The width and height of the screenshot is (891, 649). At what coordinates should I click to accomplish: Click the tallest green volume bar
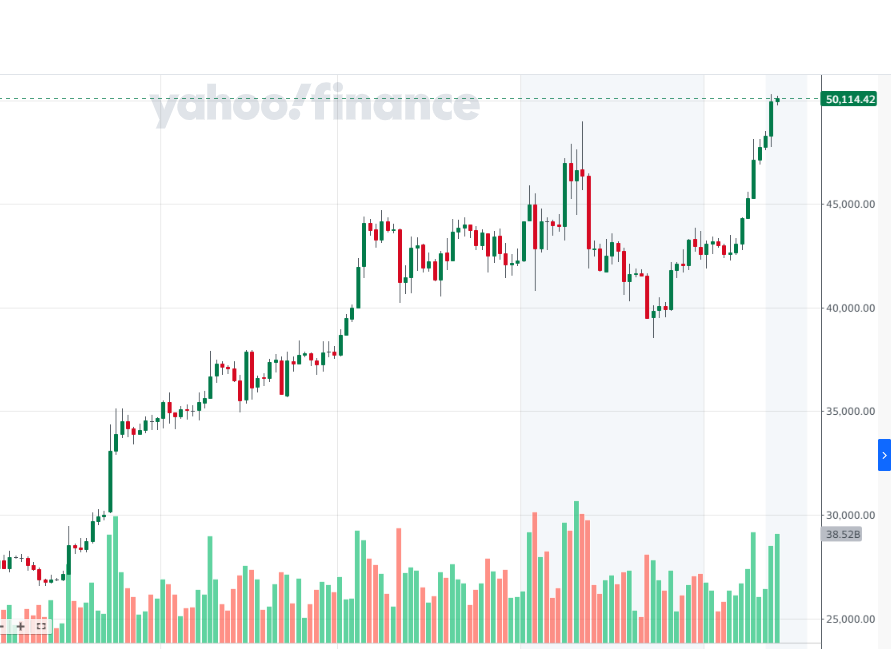point(577,570)
